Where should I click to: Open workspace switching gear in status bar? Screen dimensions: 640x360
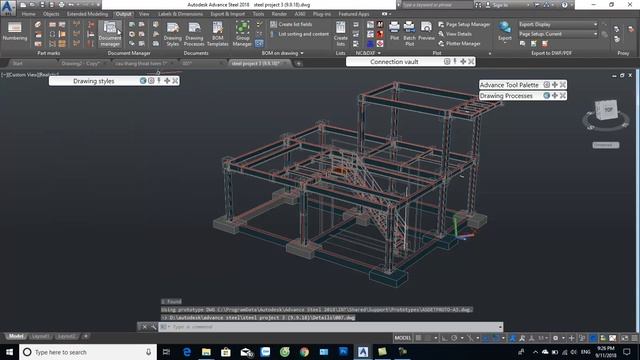(556, 338)
